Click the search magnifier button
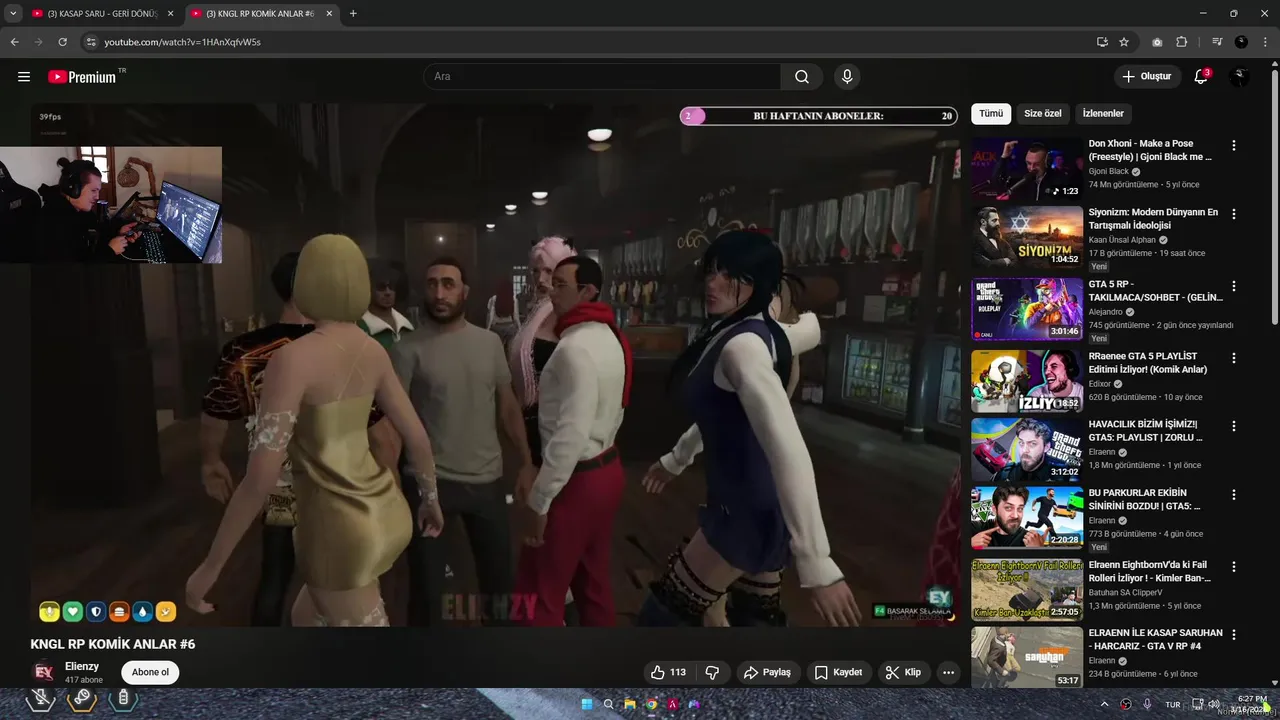 pyautogui.click(x=802, y=77)
